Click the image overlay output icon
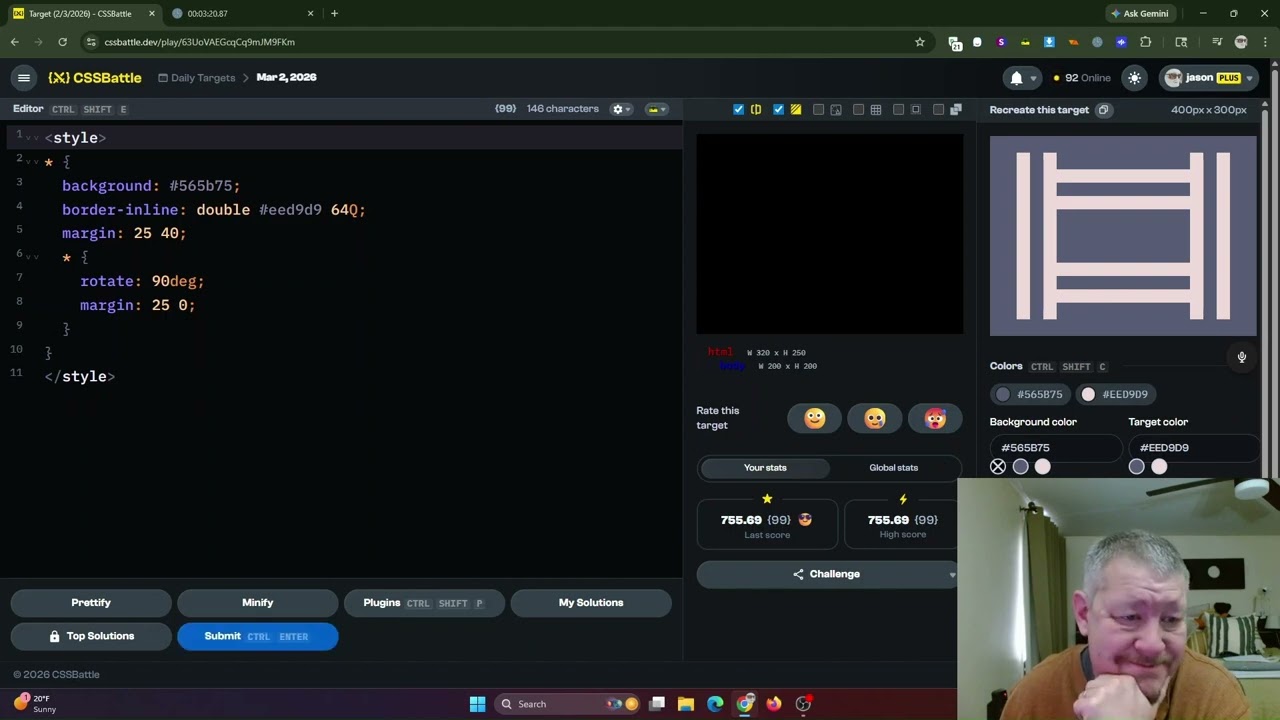The image size is (1280, 720). [836, 110]
